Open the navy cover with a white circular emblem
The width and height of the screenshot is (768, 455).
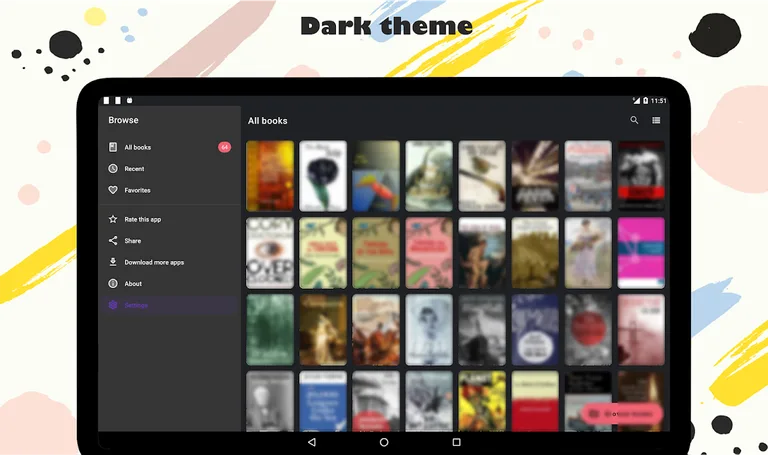click(x=535, y=330)
